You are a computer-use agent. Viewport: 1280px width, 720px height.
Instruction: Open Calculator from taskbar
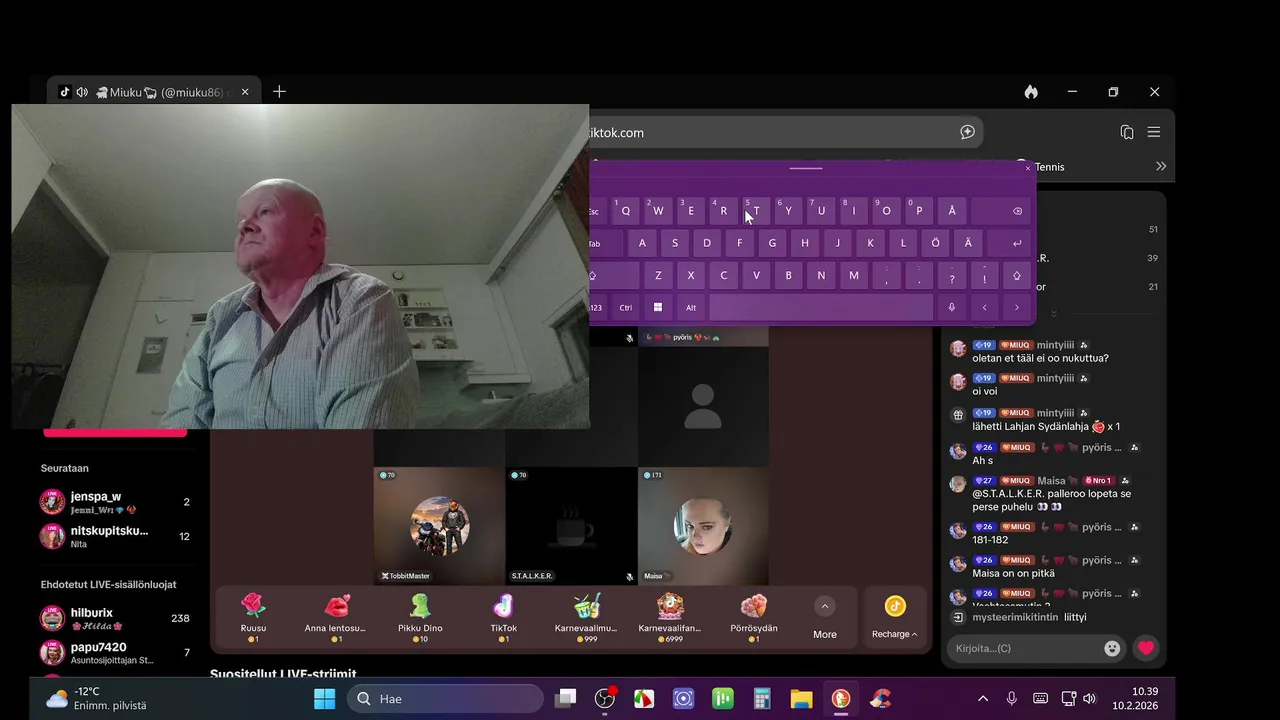(762, 698)
